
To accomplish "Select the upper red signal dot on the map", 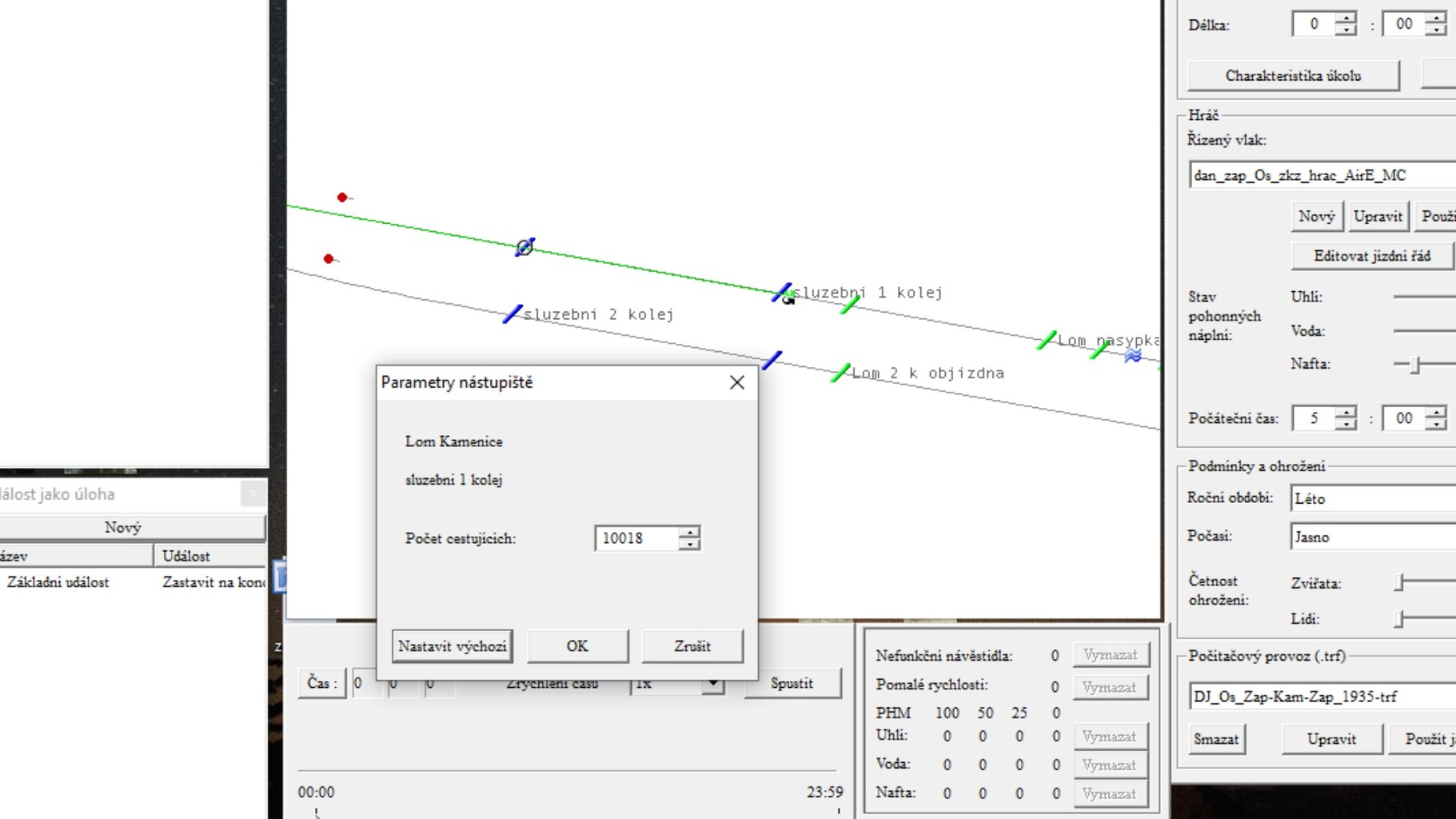I will coord(342,197).
